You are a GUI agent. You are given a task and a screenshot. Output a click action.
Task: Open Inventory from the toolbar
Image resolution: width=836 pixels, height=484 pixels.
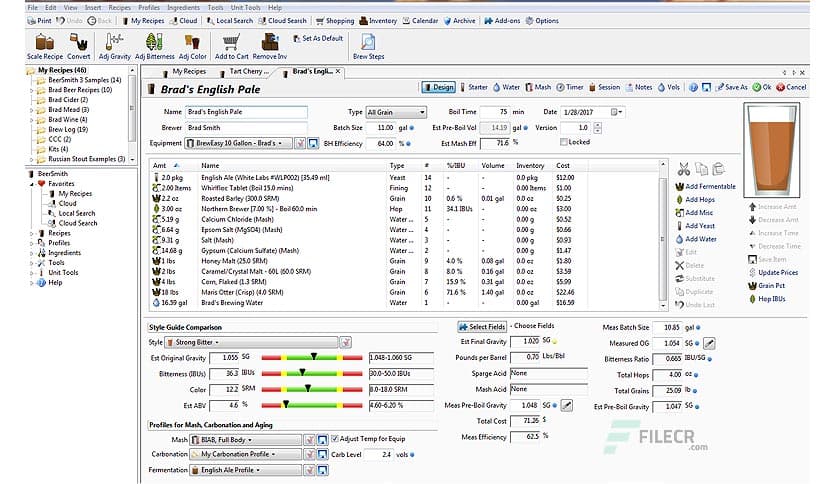tap(378, 21)
